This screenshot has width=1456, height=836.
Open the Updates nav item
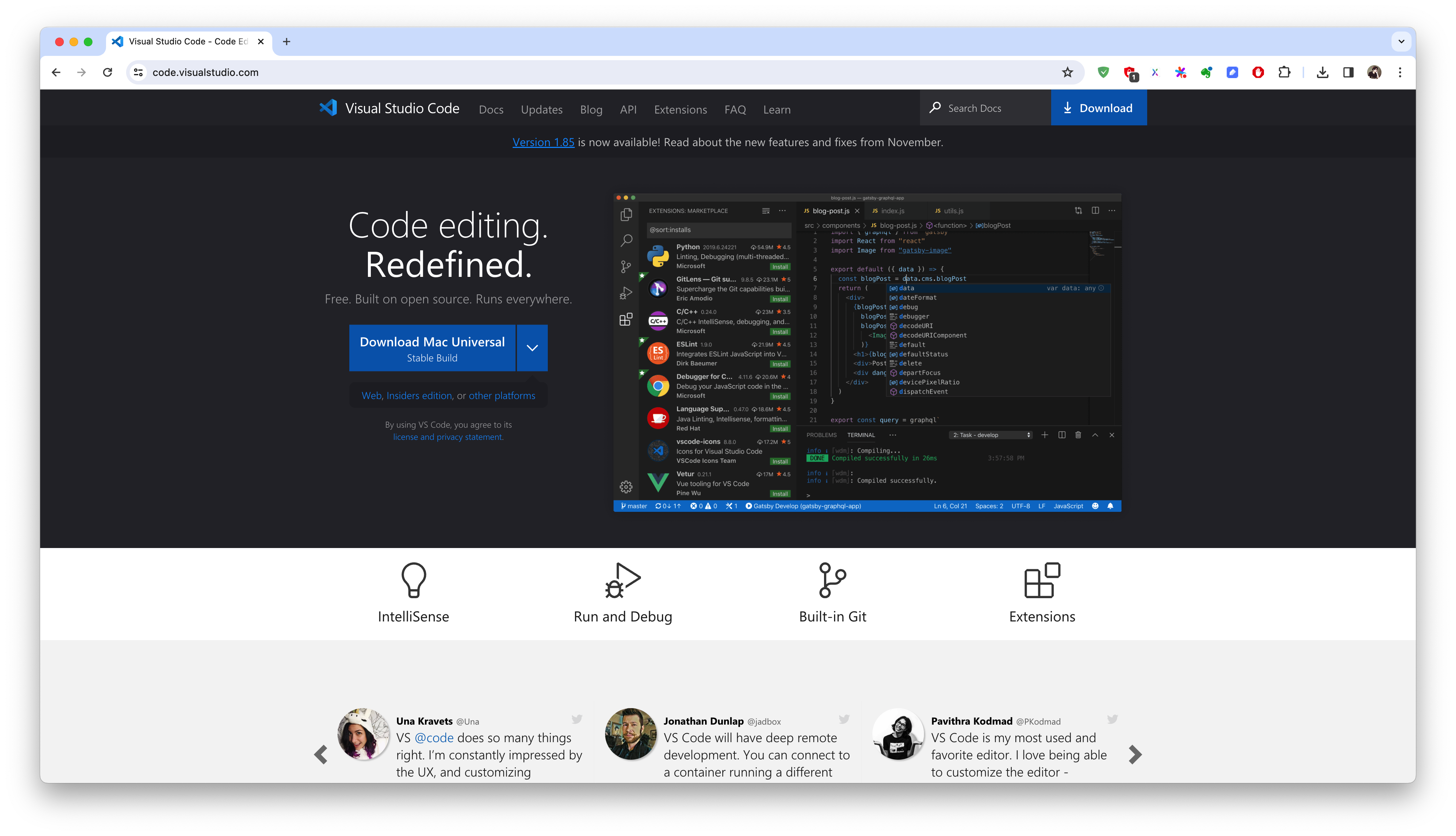(x=541, y=109)
